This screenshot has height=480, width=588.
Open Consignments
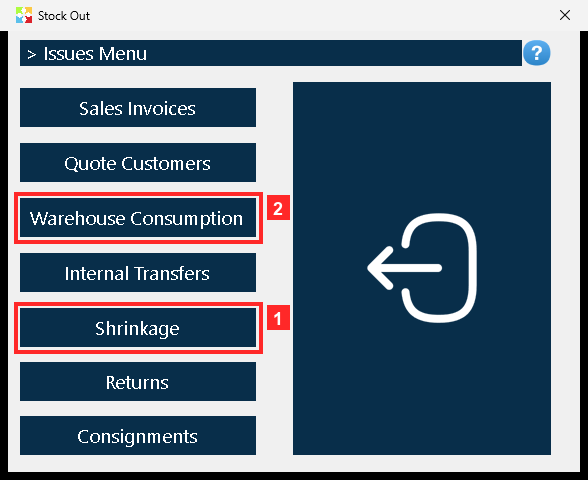[138, 436]
